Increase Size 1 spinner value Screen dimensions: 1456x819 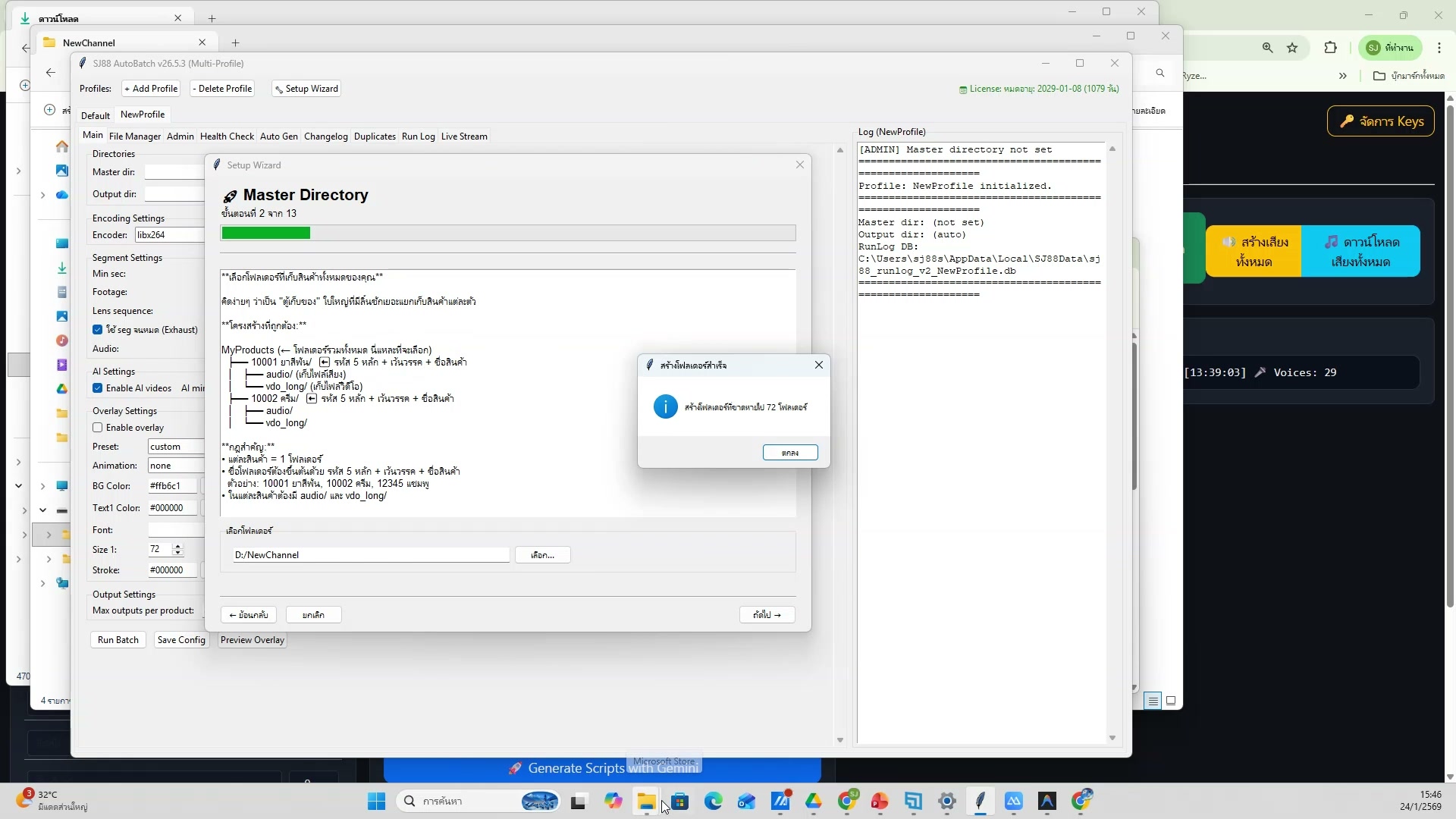(x=177, y=546)
